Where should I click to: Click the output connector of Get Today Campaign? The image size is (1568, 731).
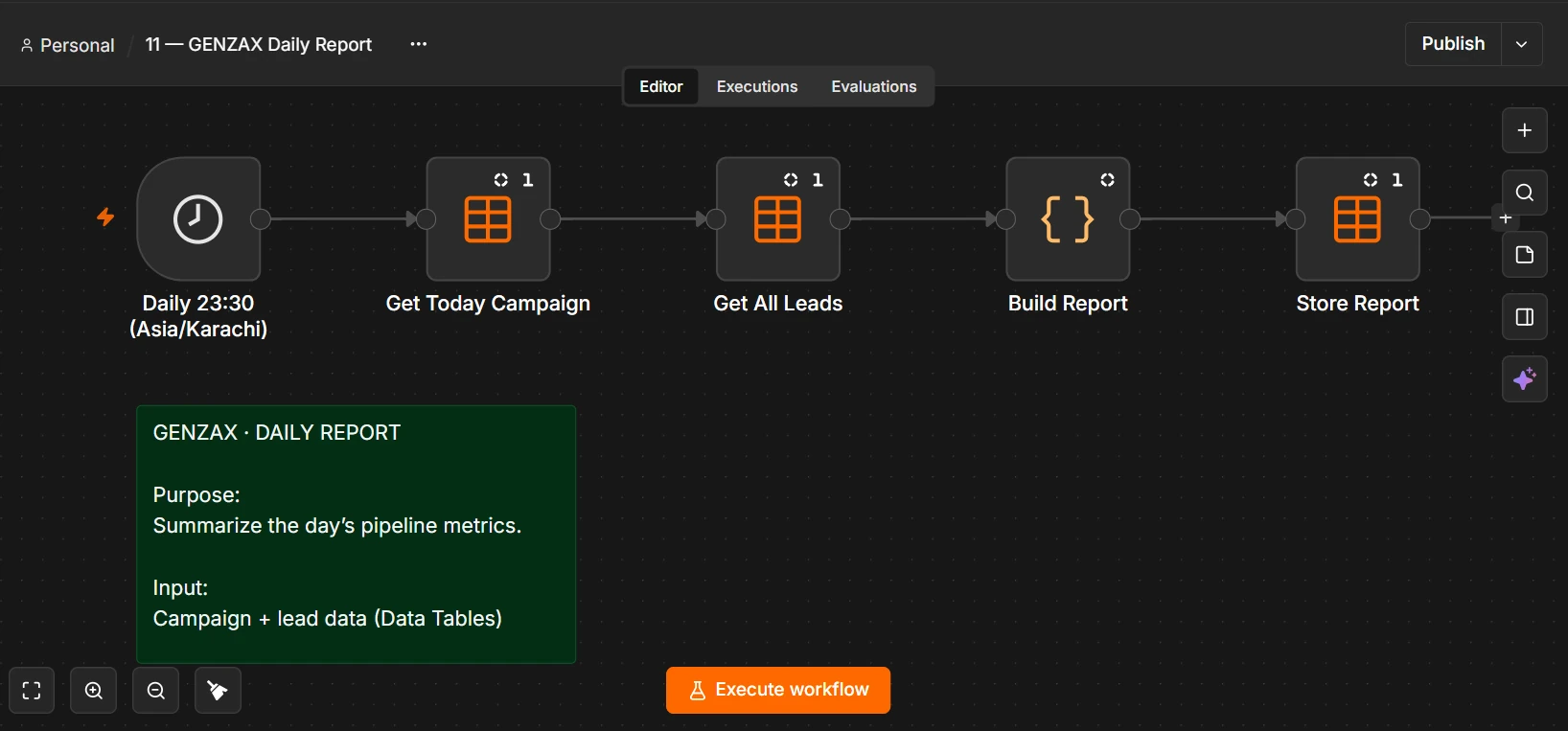pyautogui.click(x=550, y=219)
